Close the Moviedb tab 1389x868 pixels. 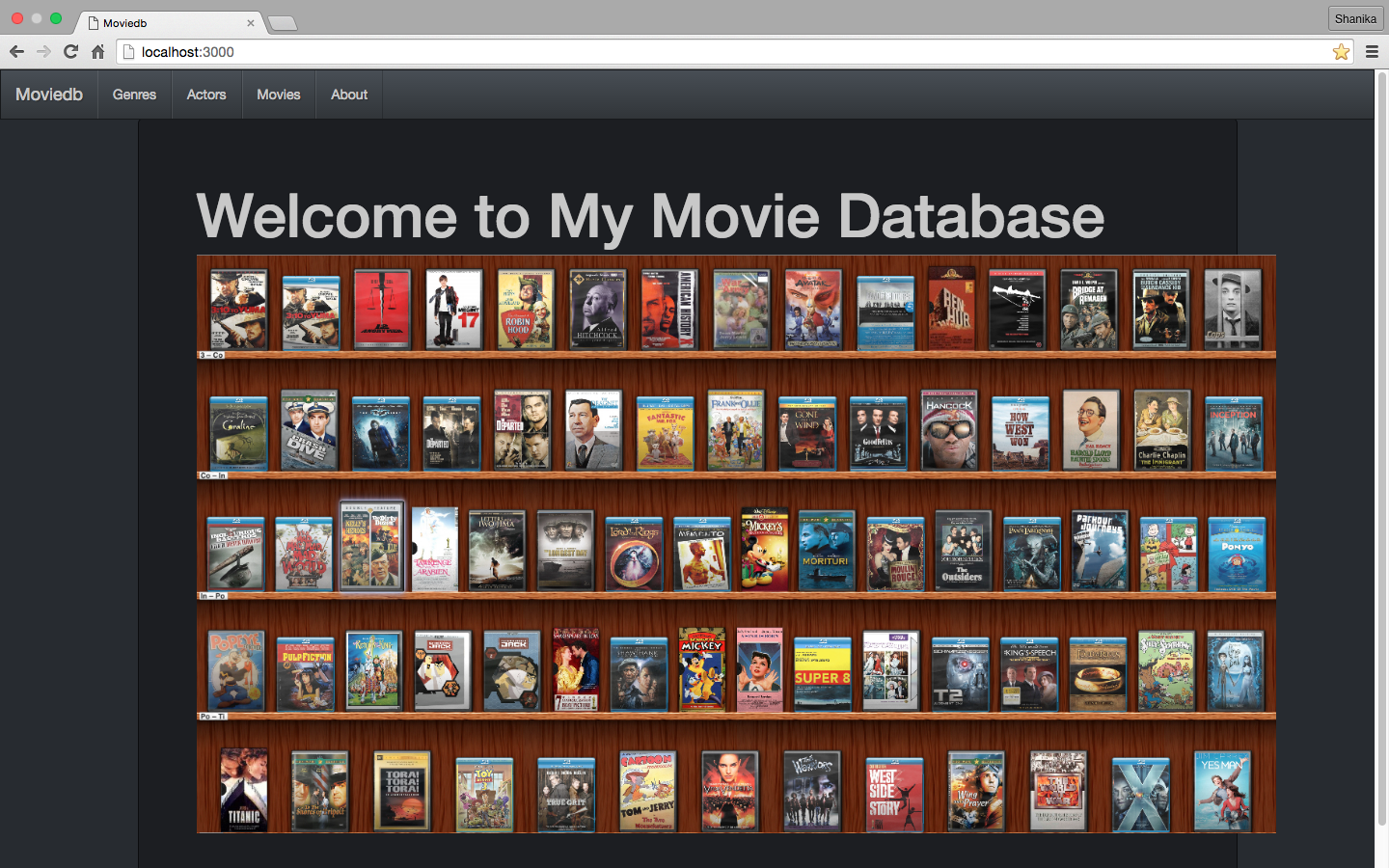click(251, 23)
